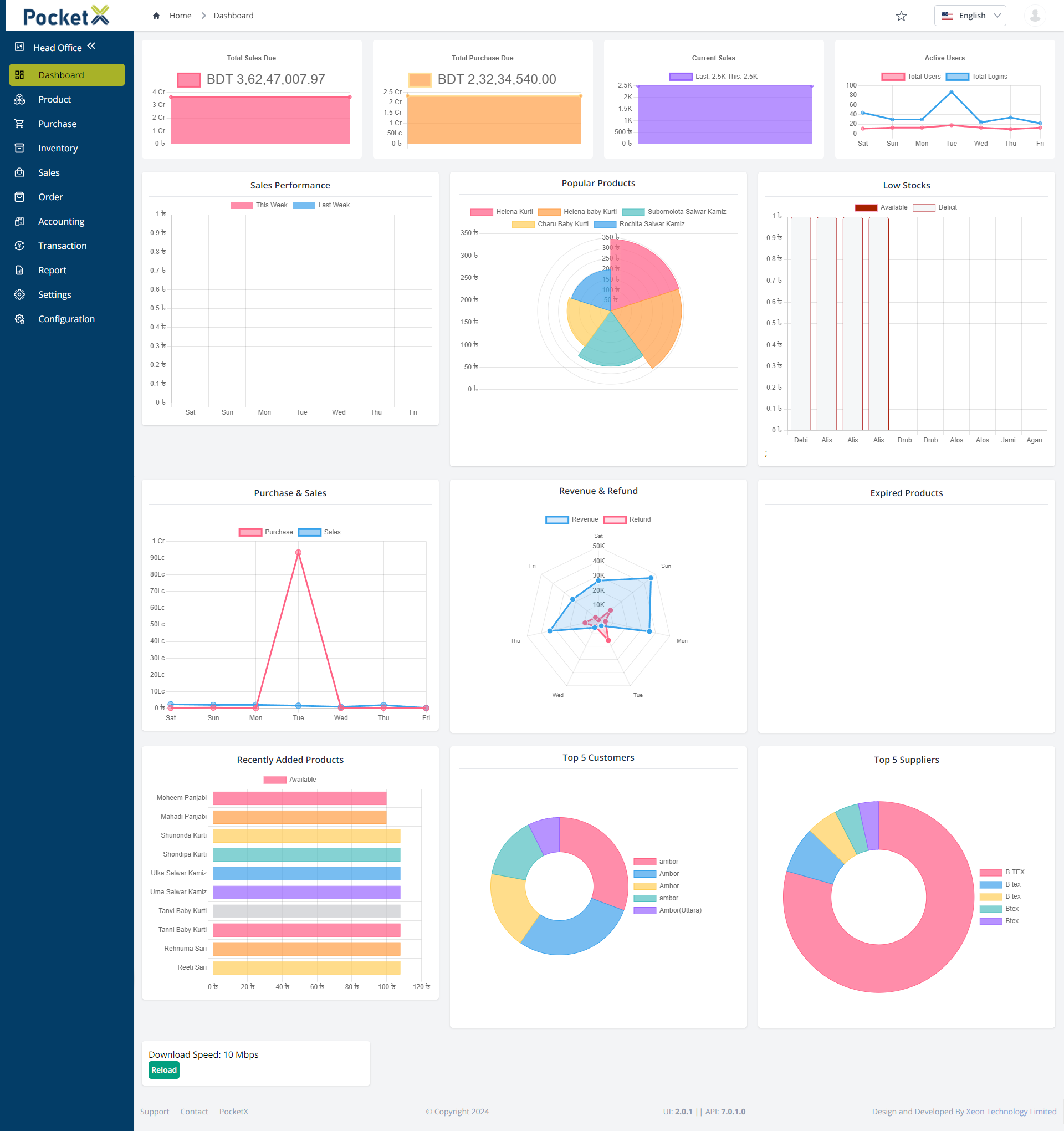Toggle the Total Logins legend in Active Users
The height and width of the screenshot is (1131, 1064).
[x=976, y=77]
